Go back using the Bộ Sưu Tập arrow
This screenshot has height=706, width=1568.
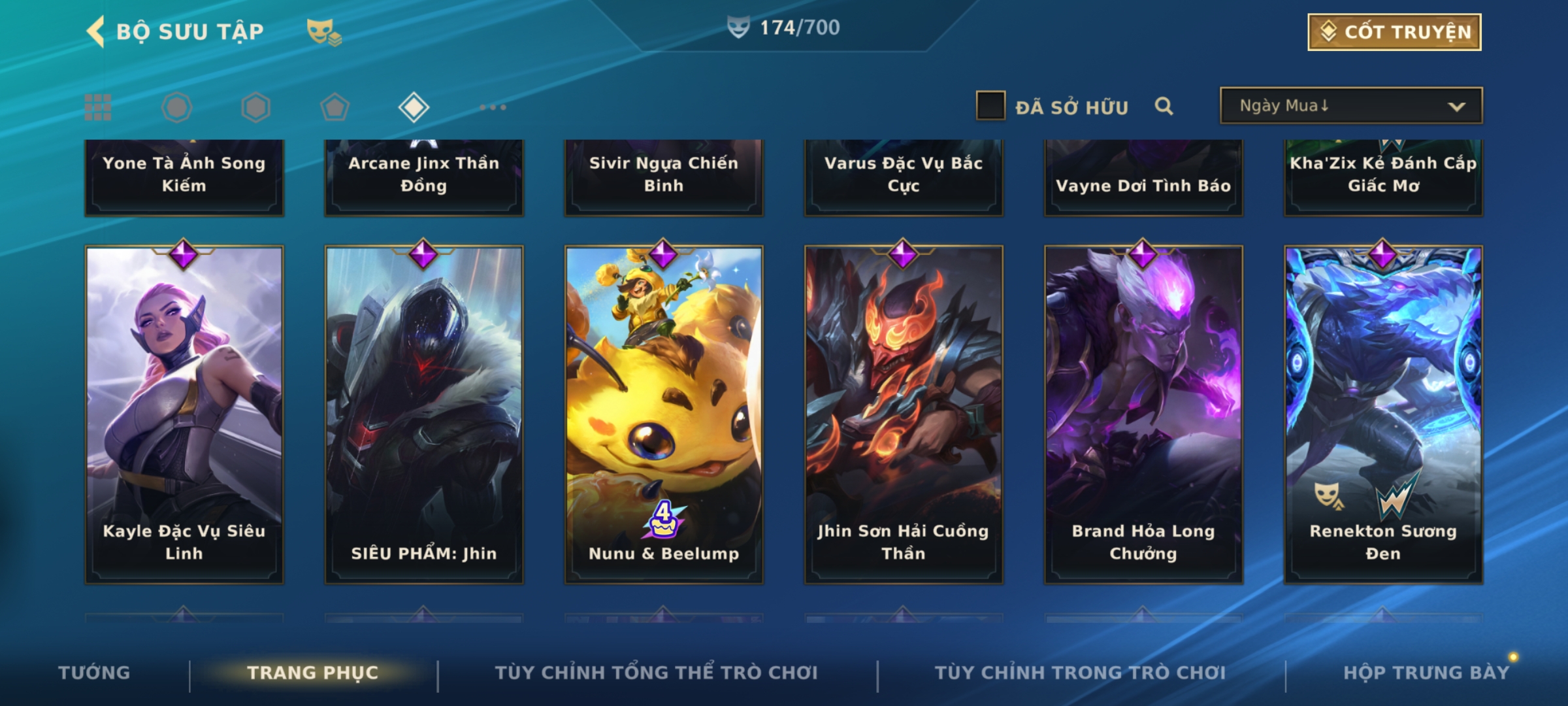(96, 32)
